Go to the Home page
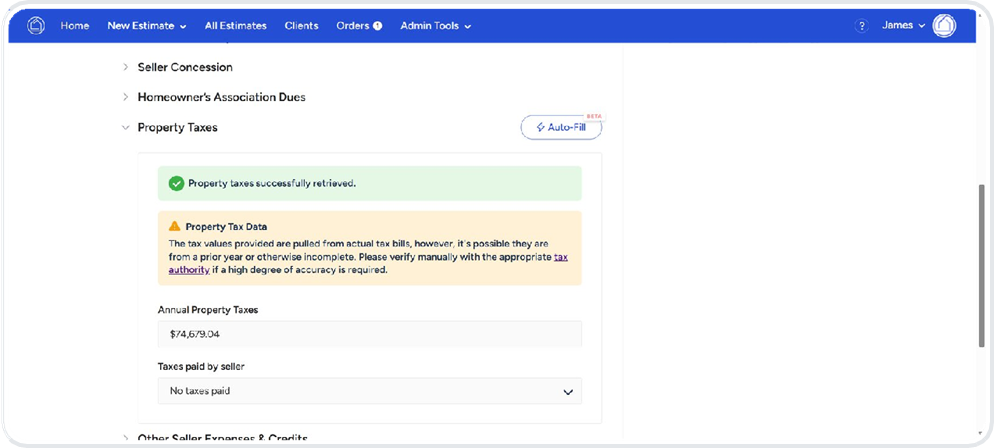This screenshot has width=994, height=448. 75,26
